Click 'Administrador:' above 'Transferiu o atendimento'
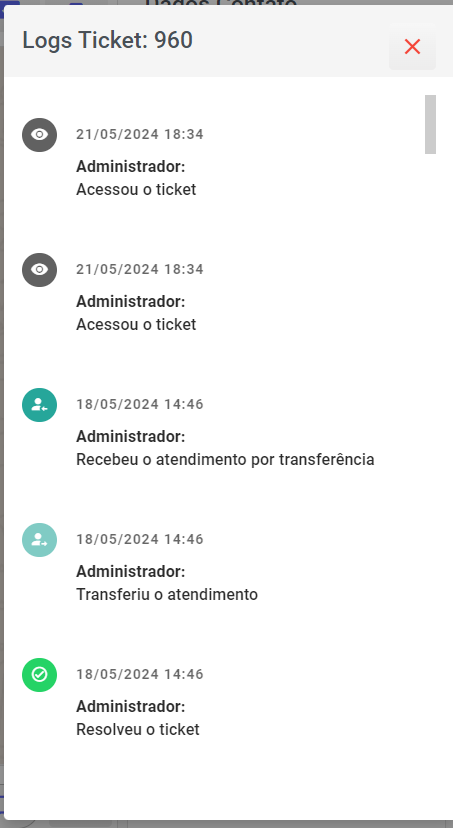The width and height of the screenshot is (453, 828). point(130,571)
